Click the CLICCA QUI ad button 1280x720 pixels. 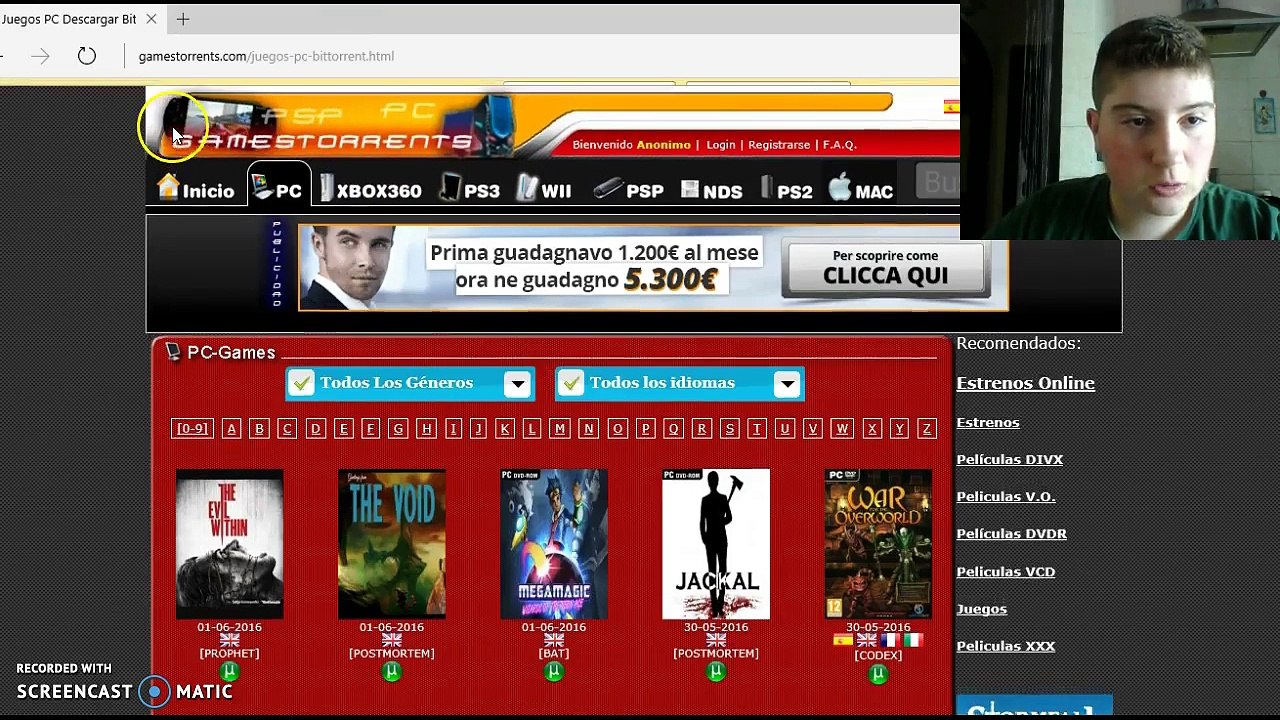coord(886,267)
